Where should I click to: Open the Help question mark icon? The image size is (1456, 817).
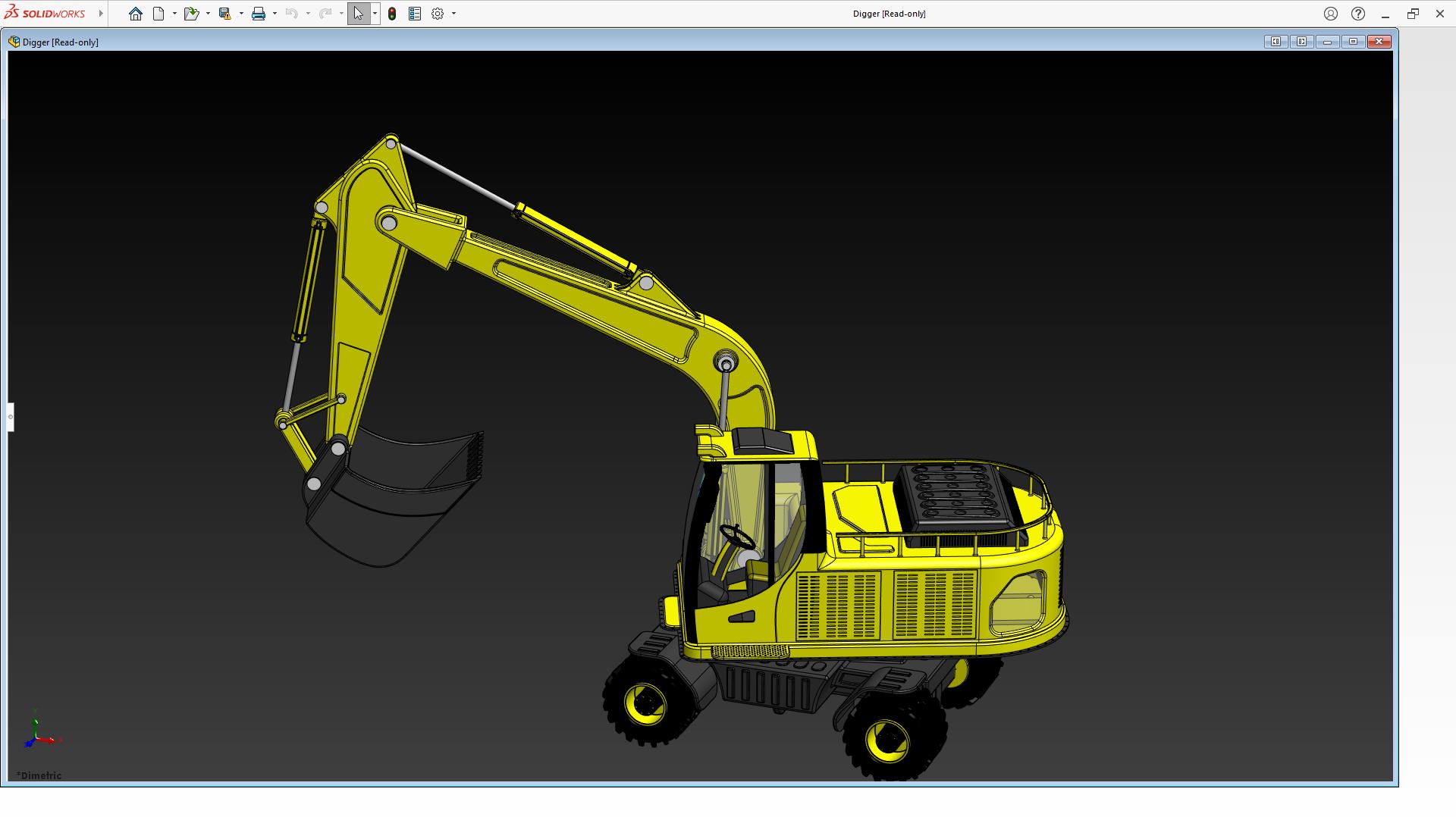point(1358,14)
